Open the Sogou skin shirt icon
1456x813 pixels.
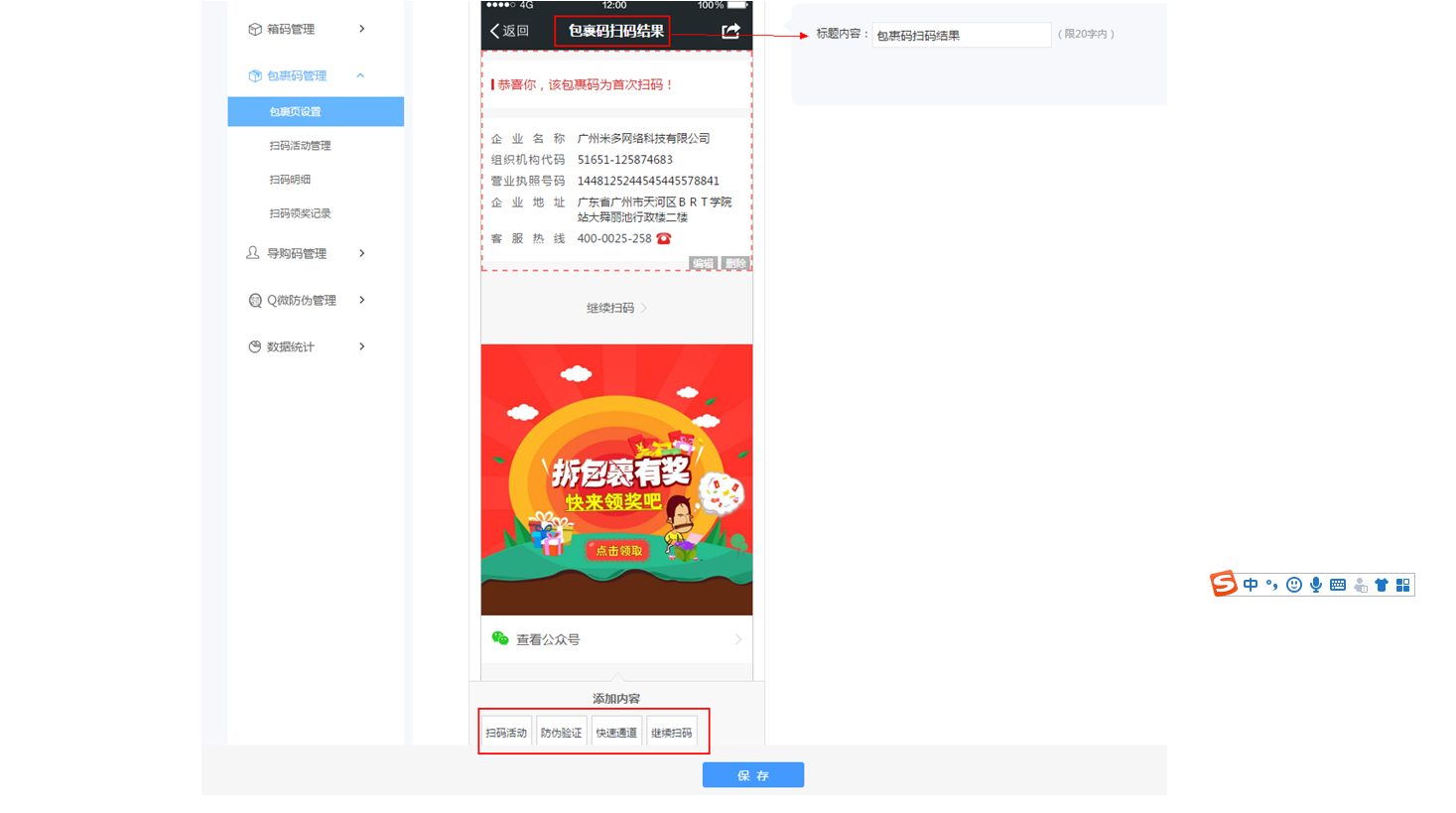(1382, 585)
